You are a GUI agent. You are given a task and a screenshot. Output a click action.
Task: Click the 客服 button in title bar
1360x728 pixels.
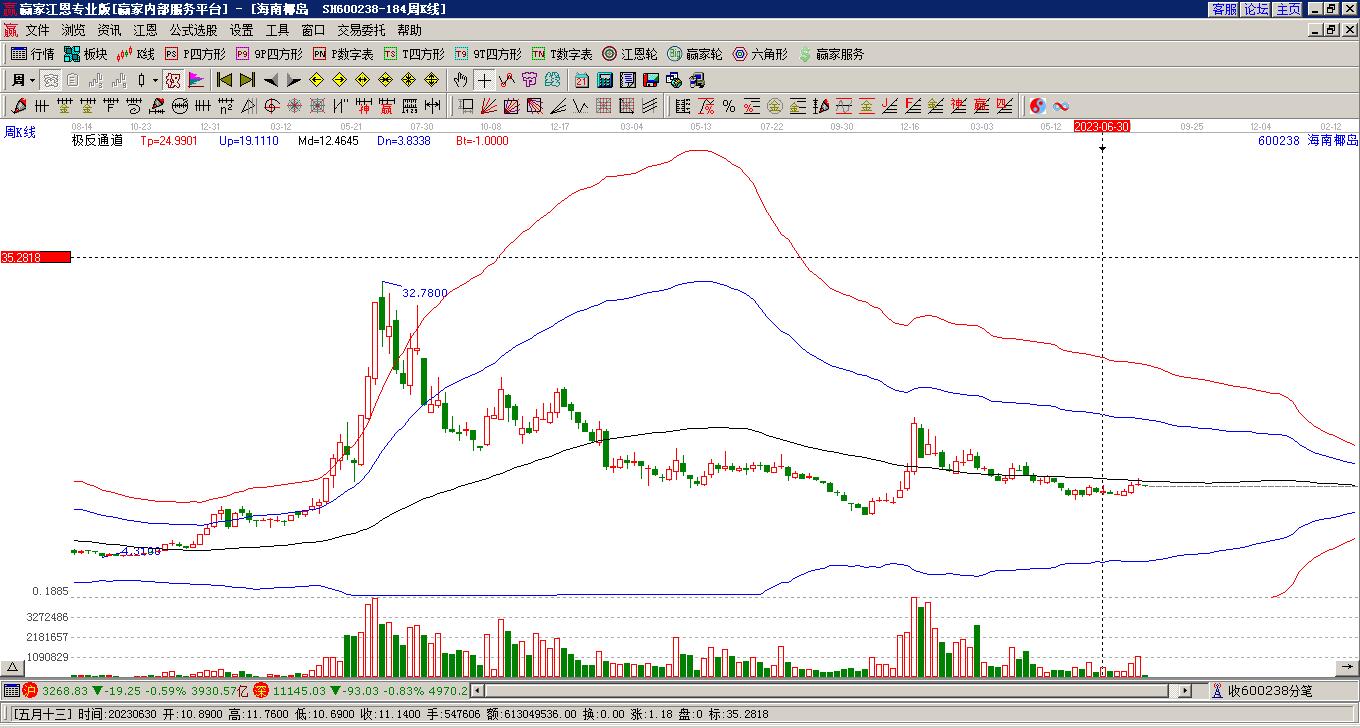click(x=1224, y=9)
